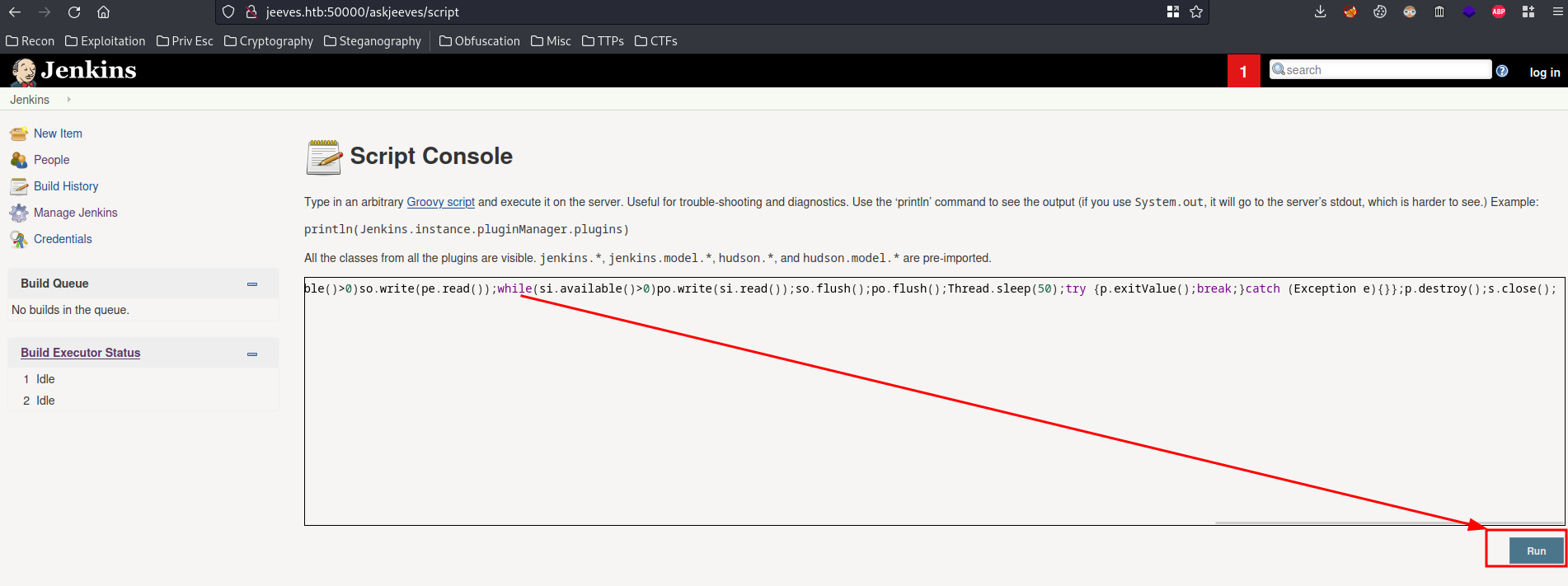Image resolution: width=1568 pixels, height=586 pixels.
Task: Open the Manage Jenkins link
Action: [76, 213]
